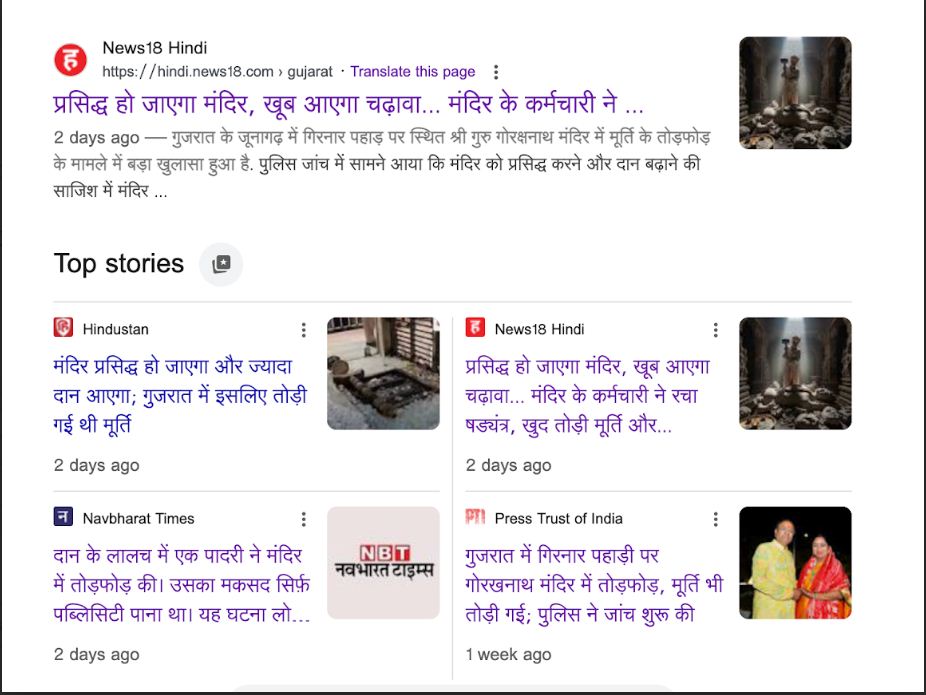
Task: Open the image carousel icon beside Top stories
Action: pos(220,263)
